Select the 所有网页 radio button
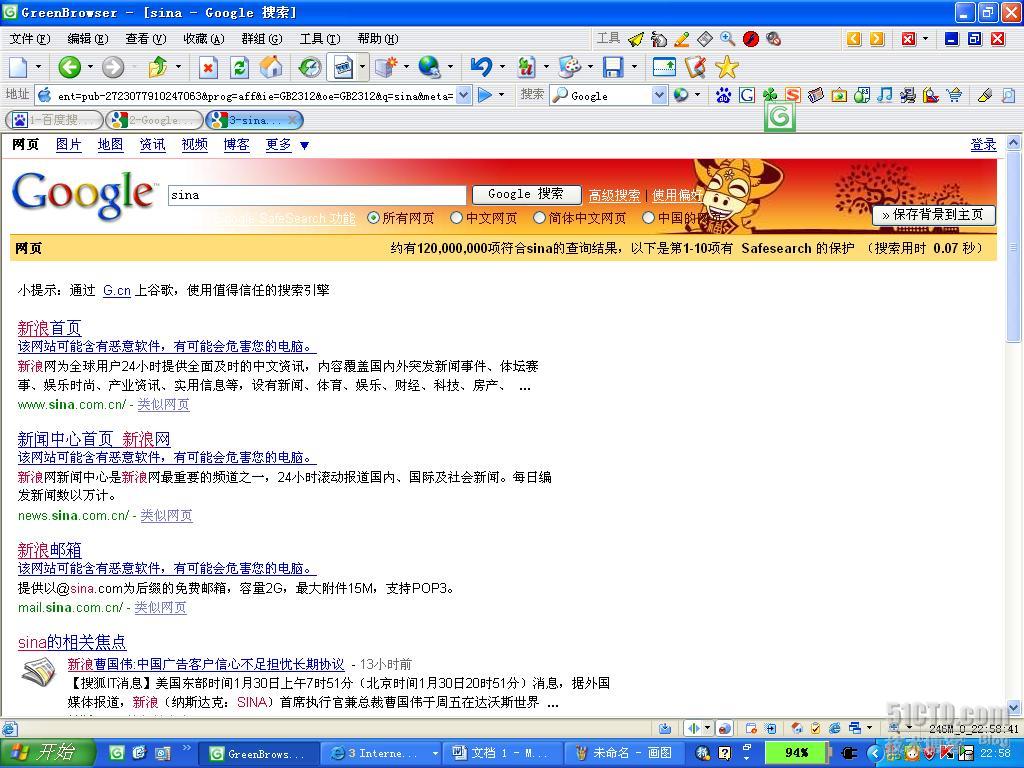1024x768 pixels. point(373,218)
